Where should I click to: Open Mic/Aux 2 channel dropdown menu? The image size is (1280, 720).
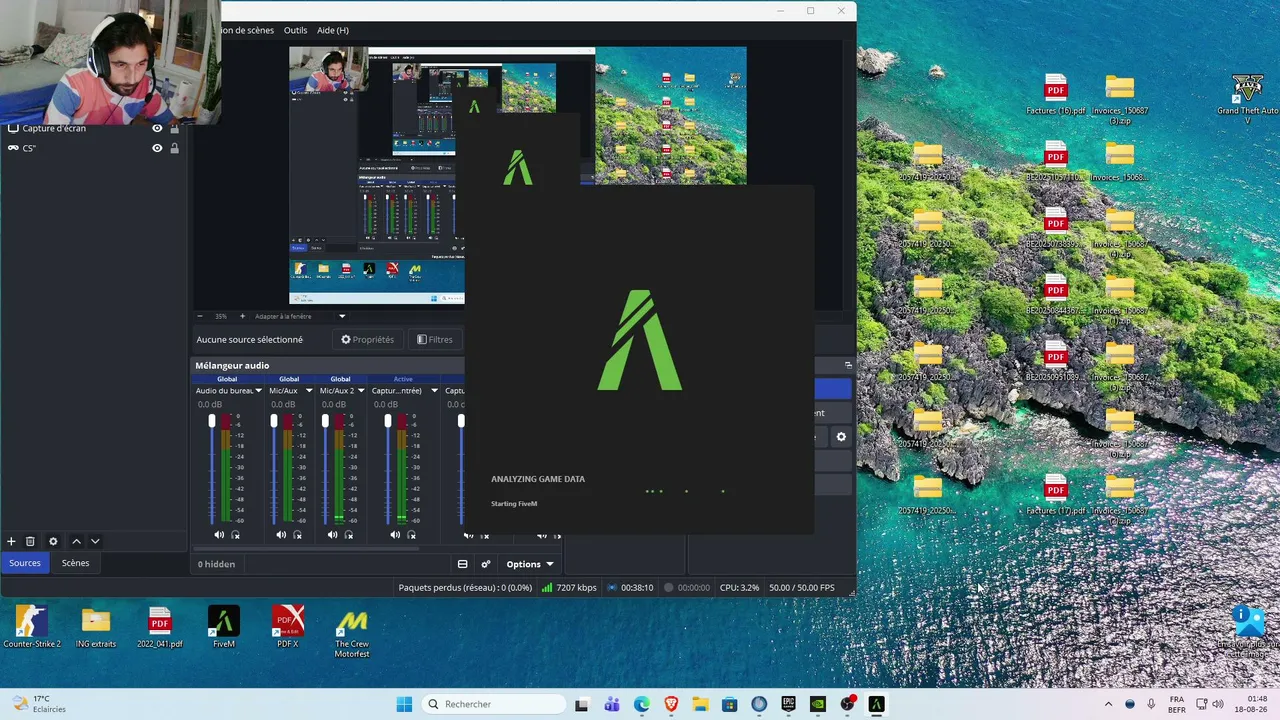point(362,391)
